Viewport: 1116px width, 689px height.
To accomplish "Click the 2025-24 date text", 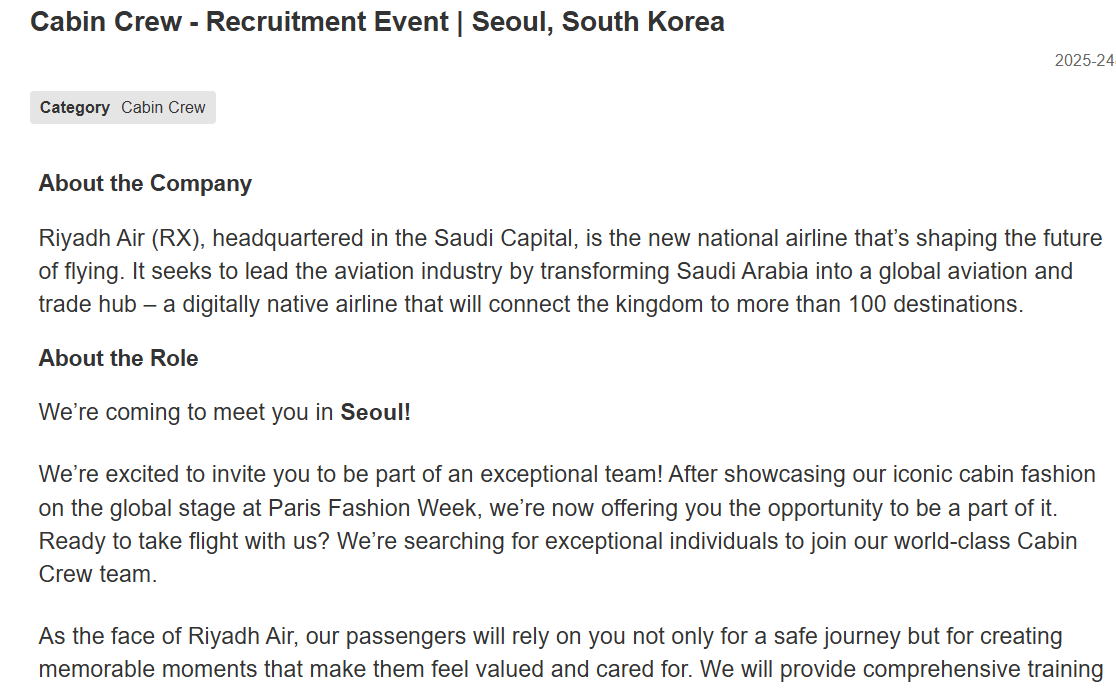I will (x=1085, y=61).
